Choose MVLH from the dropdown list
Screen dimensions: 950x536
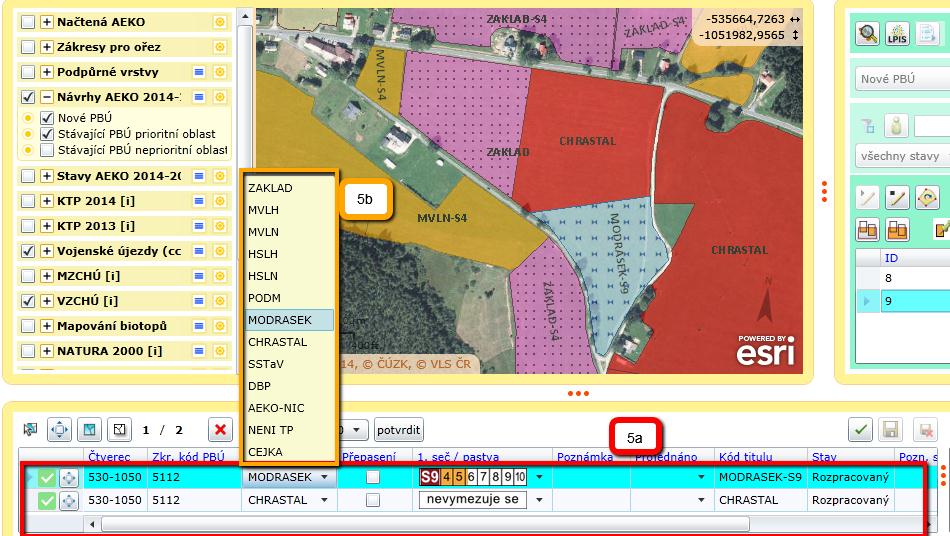(289, 210)
